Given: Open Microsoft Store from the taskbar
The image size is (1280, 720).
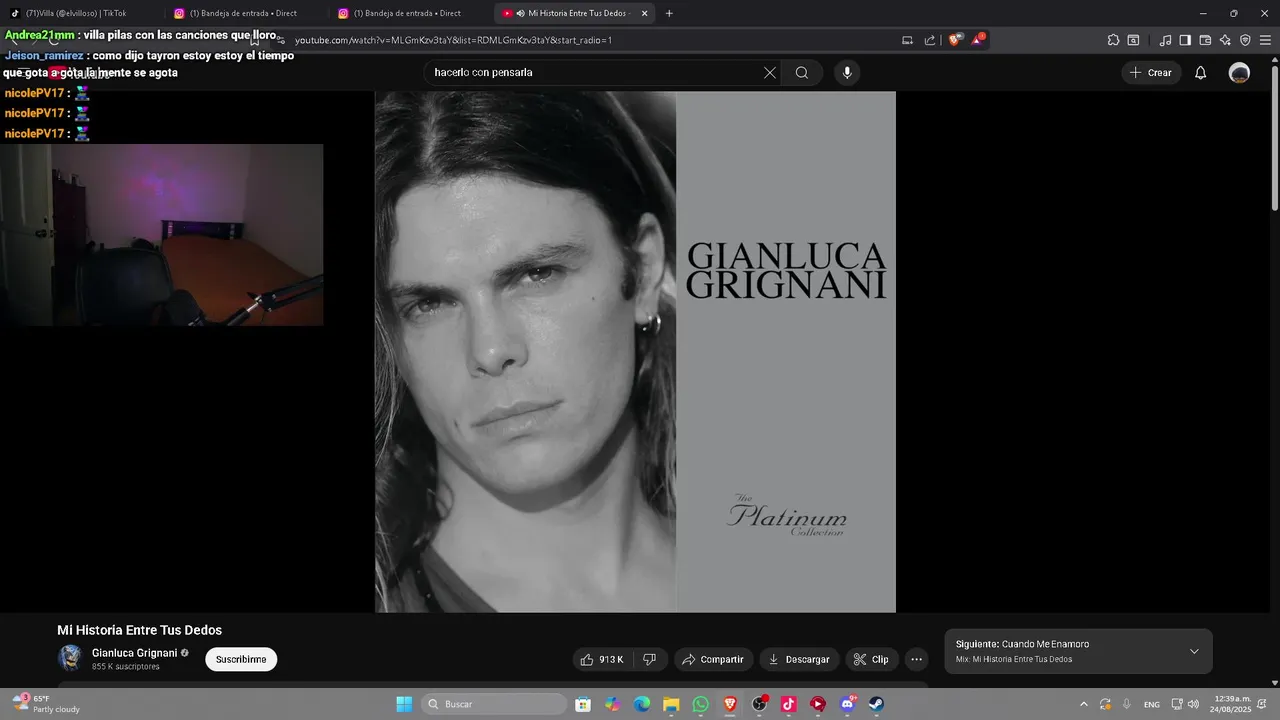Looking at the screenshot, I should point(583,704).
